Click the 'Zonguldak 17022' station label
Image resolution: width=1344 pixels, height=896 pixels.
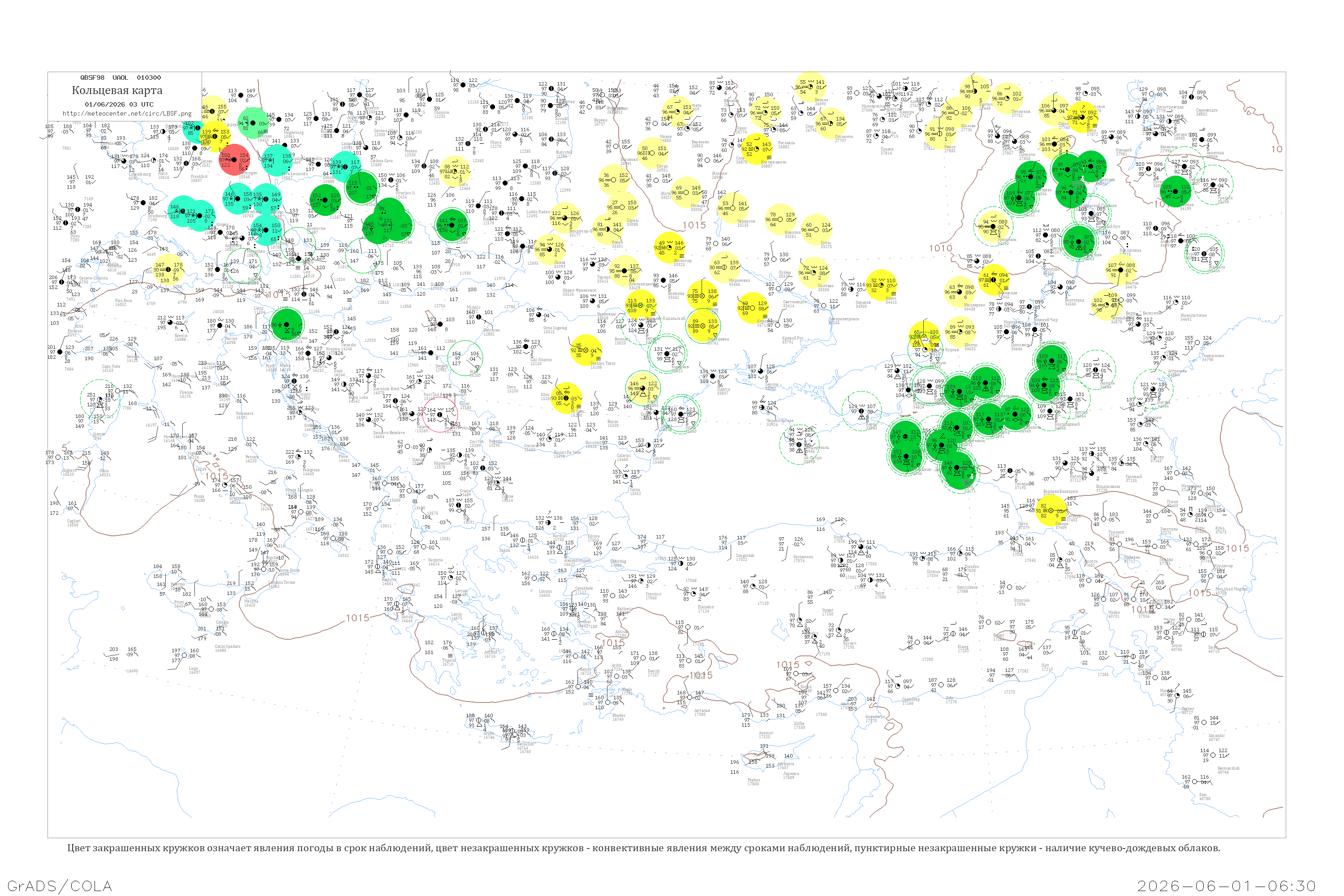[x=745, y=558]
